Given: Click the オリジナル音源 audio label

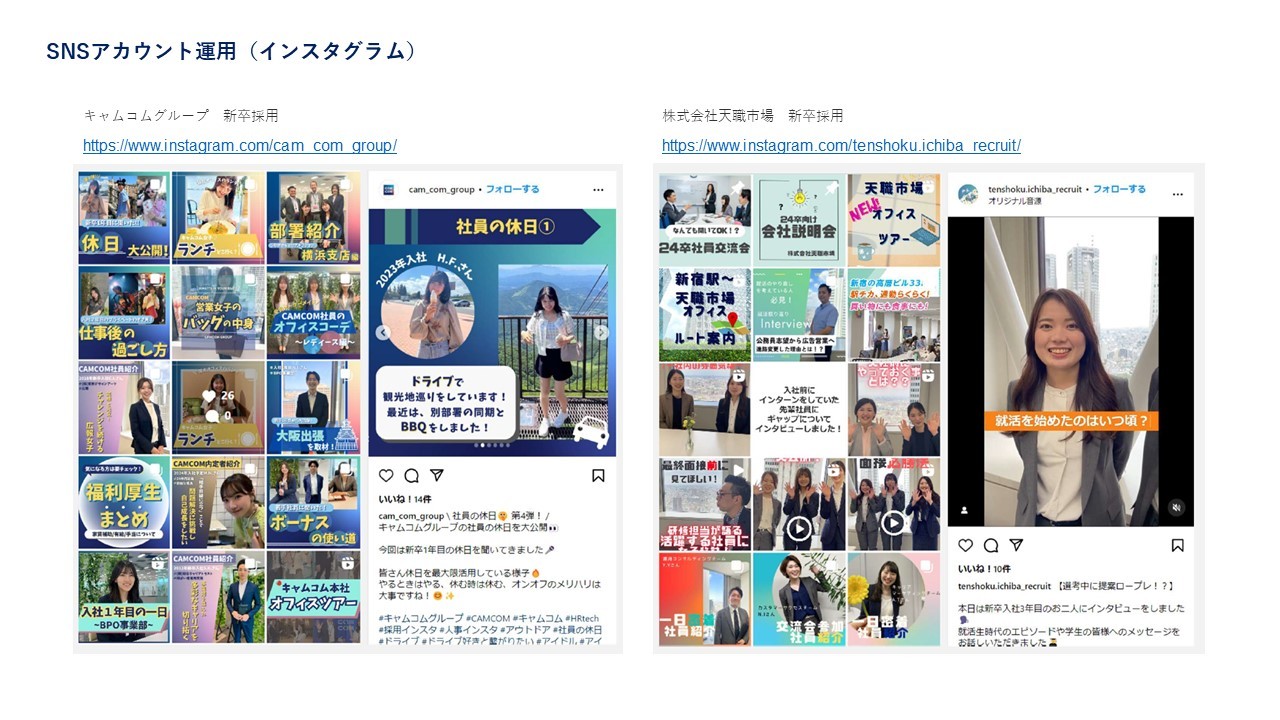Looking at the screenshot, I should coord(1014,200).
